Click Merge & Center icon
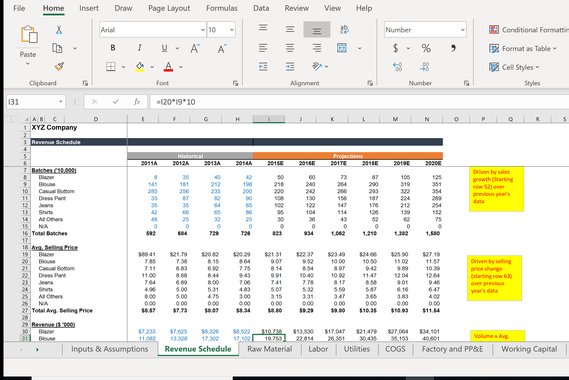 [x=342, y=48]
